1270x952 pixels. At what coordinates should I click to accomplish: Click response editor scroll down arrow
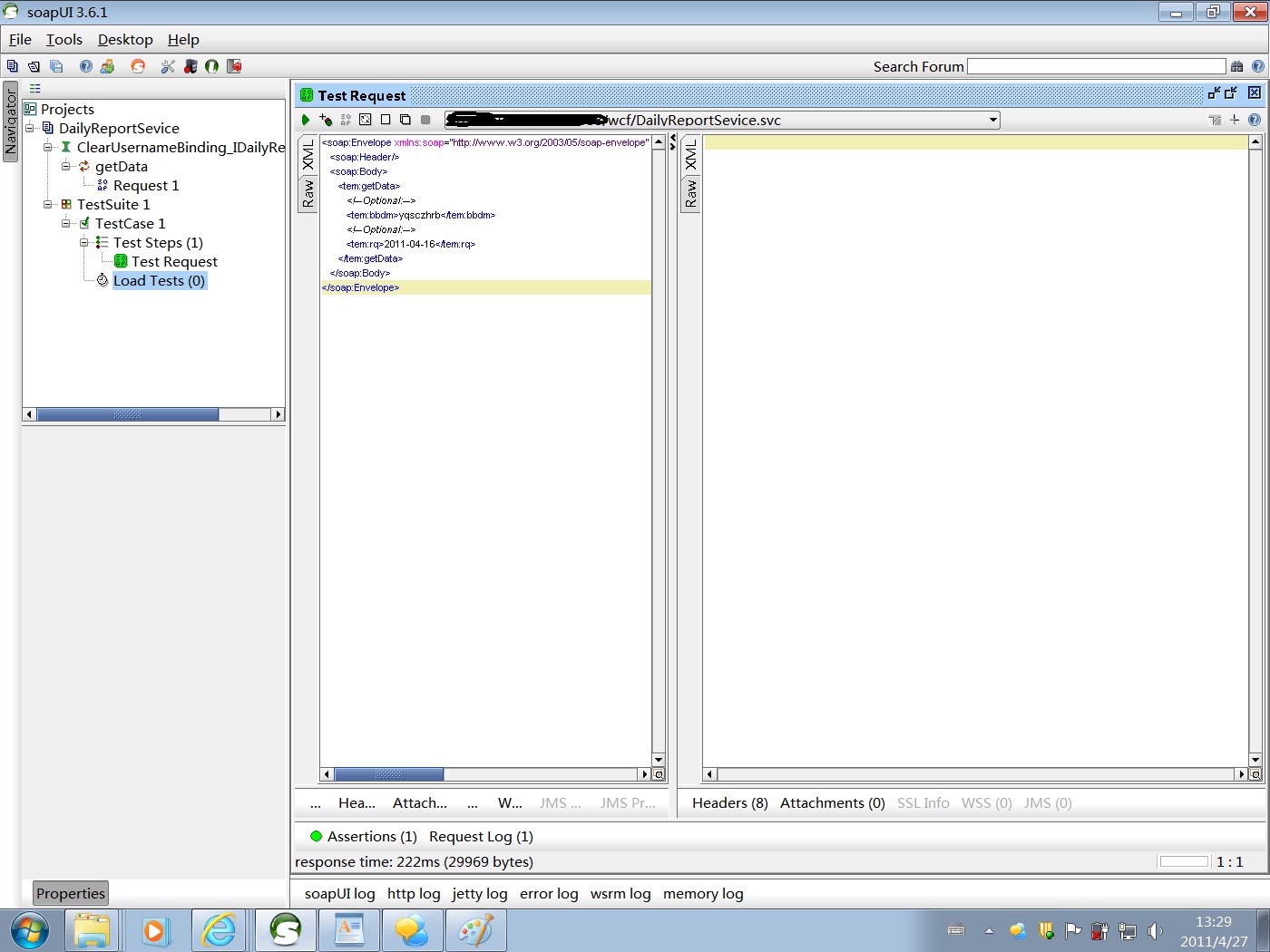[1255, 760]
